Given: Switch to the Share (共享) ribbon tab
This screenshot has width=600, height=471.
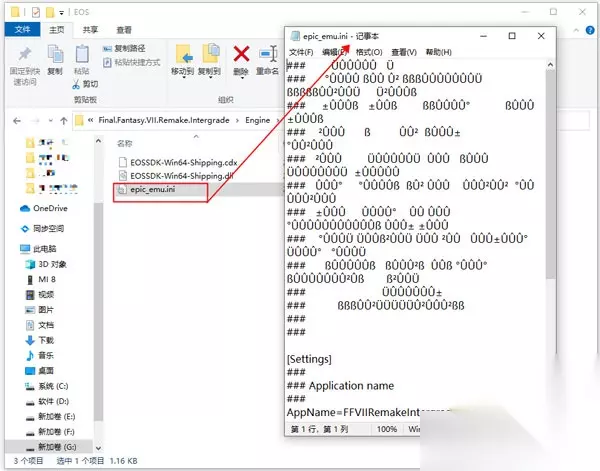Looking at the screenshot, I should 90,30.
